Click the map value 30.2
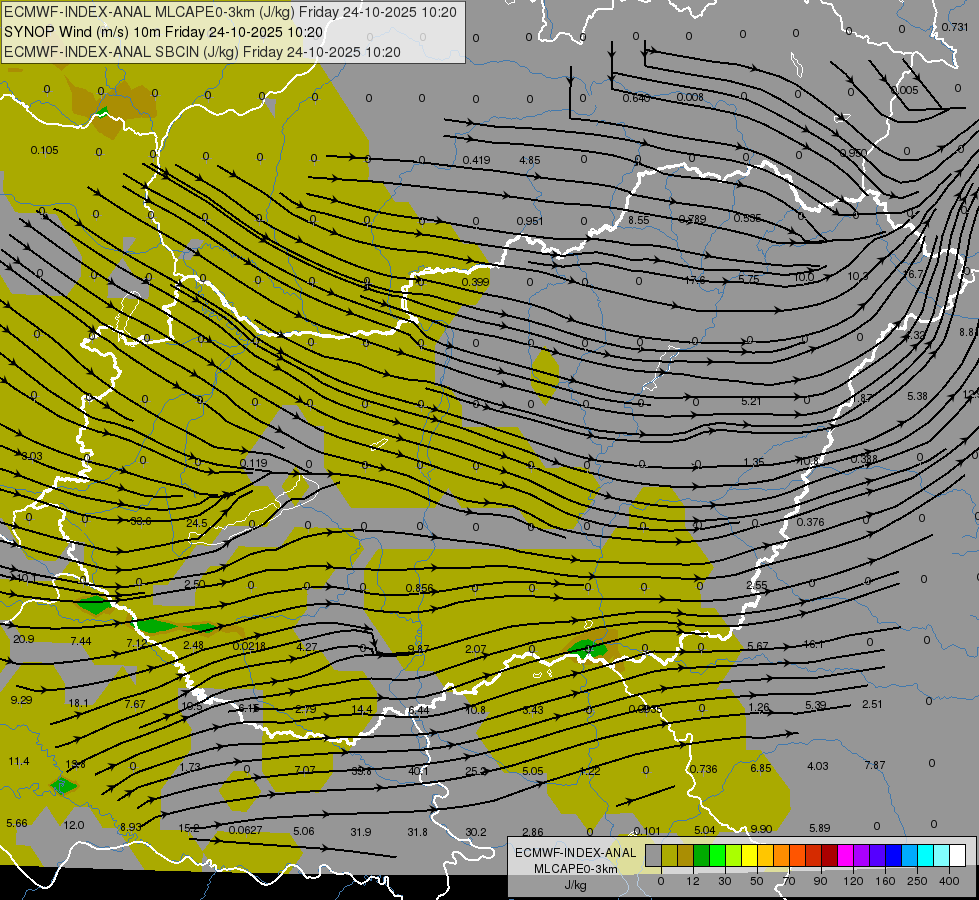The image size is (979, 900). coord(475,832)
